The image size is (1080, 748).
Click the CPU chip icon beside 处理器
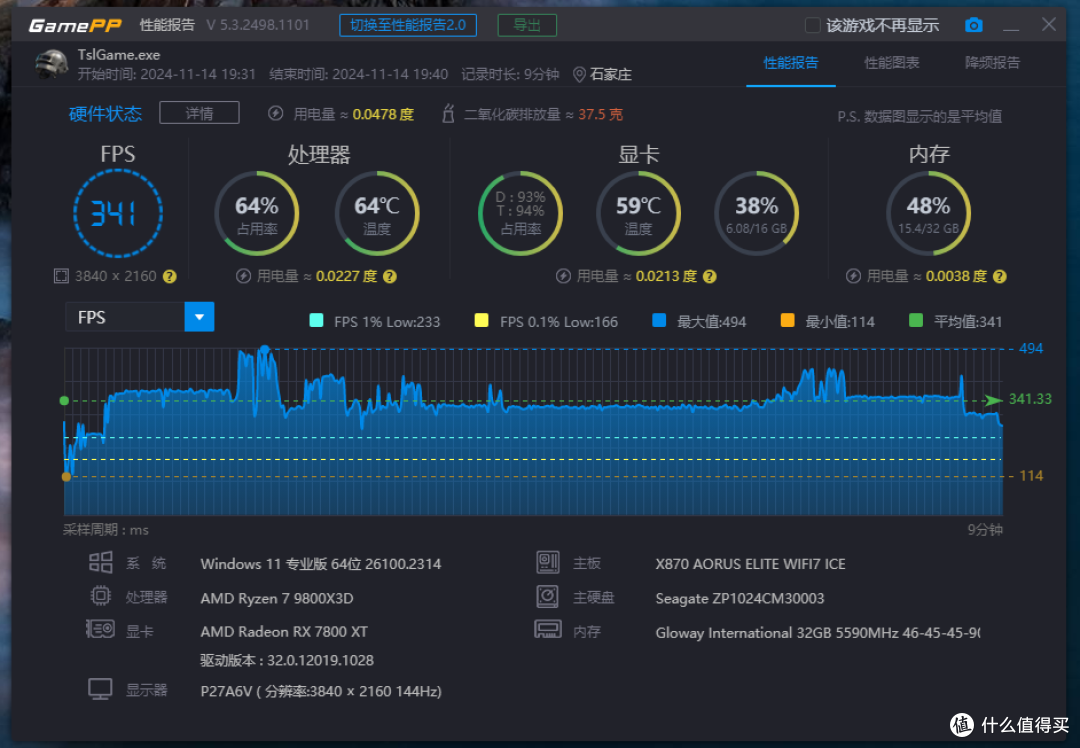(x=101, y=596)
